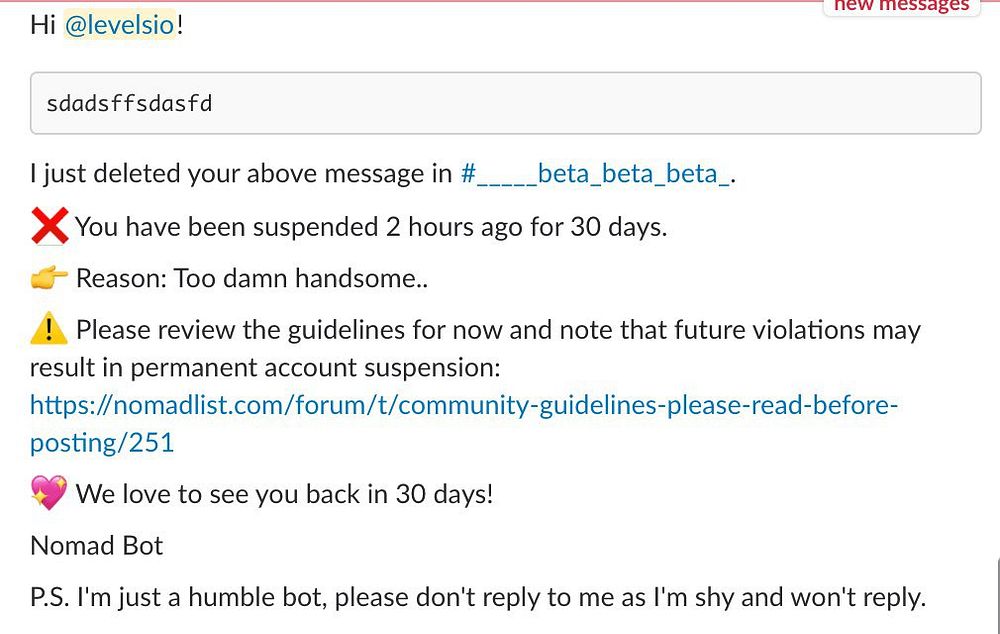
Task: Click the sparkling pink heart emoji
Action: pyautogui.click(x=49, y=493)
